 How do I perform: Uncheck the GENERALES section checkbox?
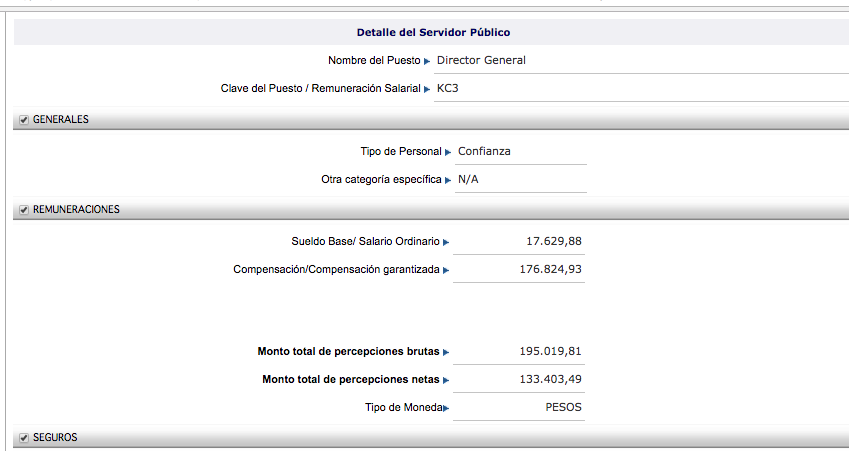point(24,120)
